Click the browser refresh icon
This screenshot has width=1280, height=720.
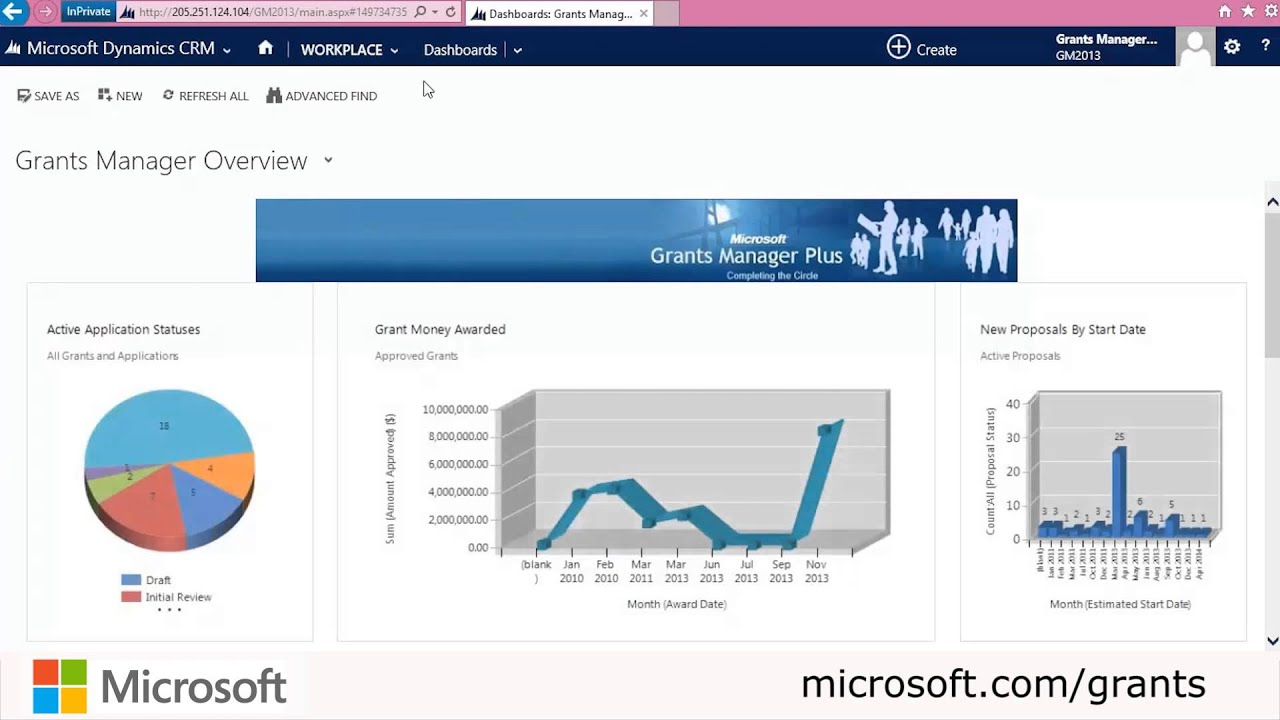pyautogui.click(x=451, y=12)
